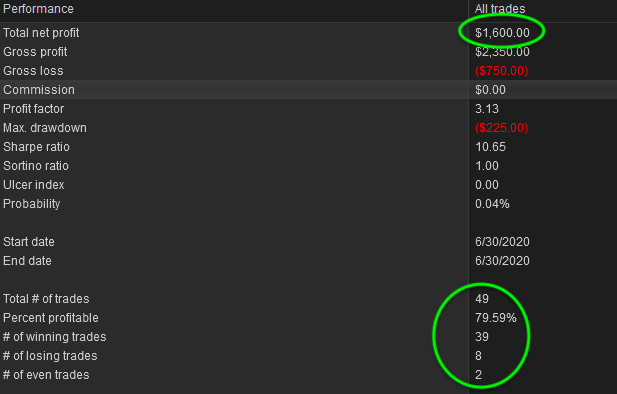Select the 39 winning trades value
This screenshot has height=394, width=617.
[x=482, y=337]
